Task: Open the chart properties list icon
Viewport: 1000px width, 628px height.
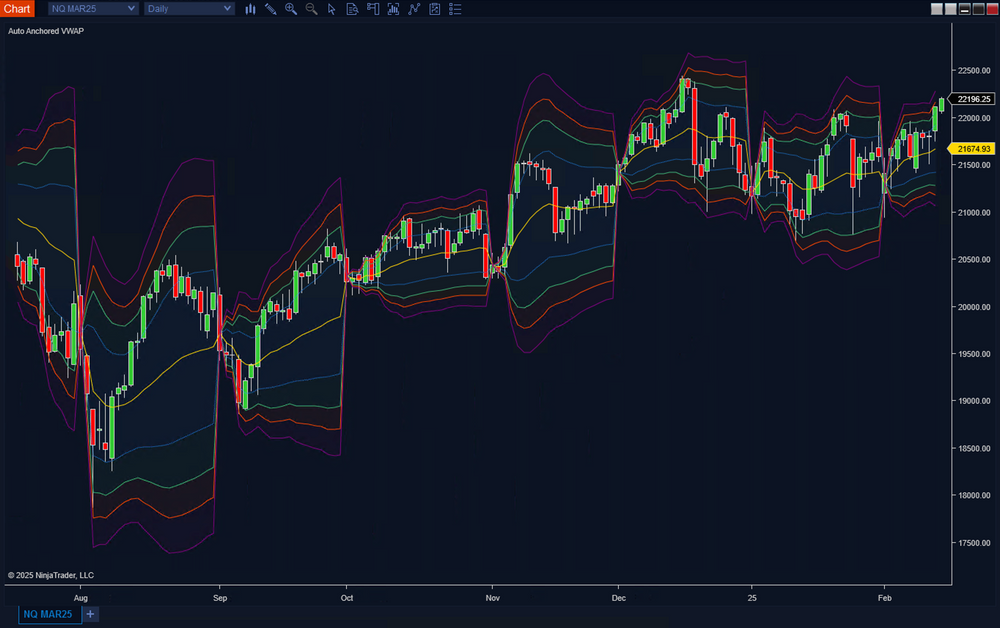Action: (454, 9)
